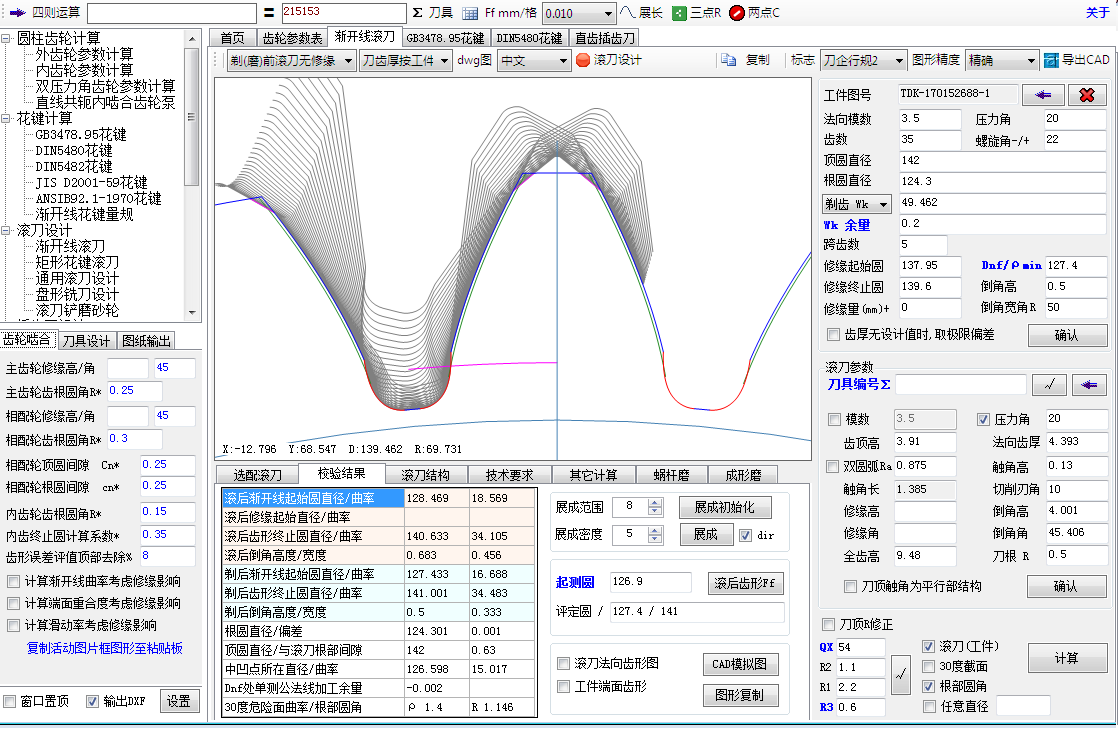
Task: Uncheck the 输出DXF checkbox
Action: (92, 701)
